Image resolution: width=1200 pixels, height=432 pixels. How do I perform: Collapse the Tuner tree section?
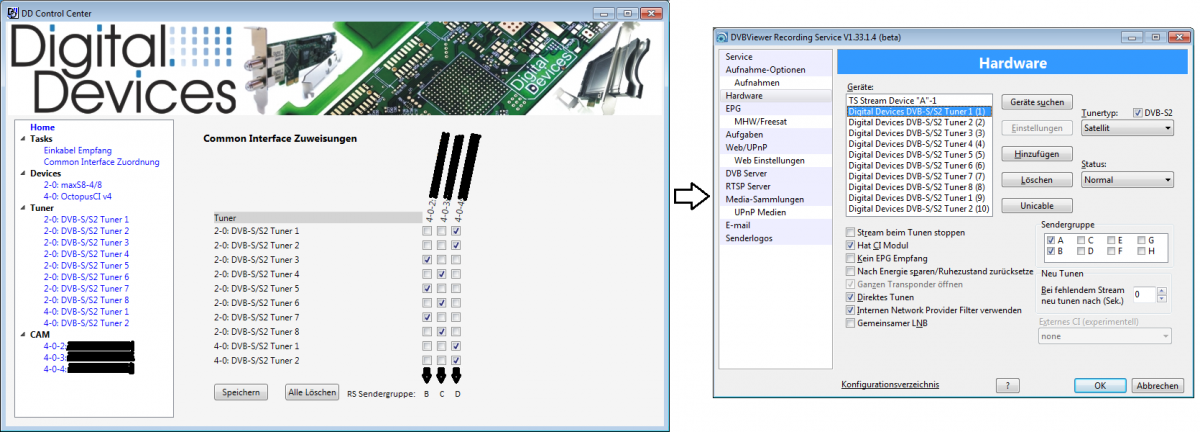click(x=22, y=208)
